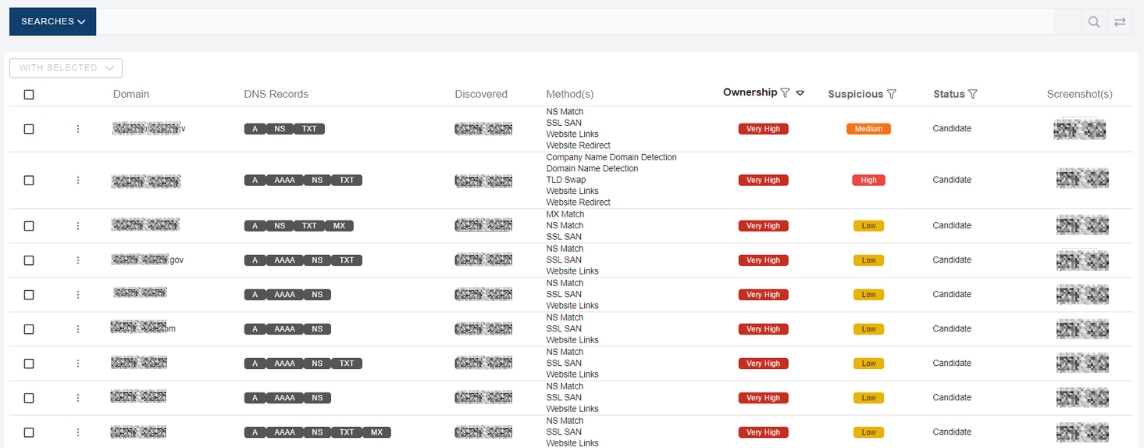This screenshot has height=448, width=1144.
Task: Click the red High suspicious badge
Action: (x=868, y=180)
